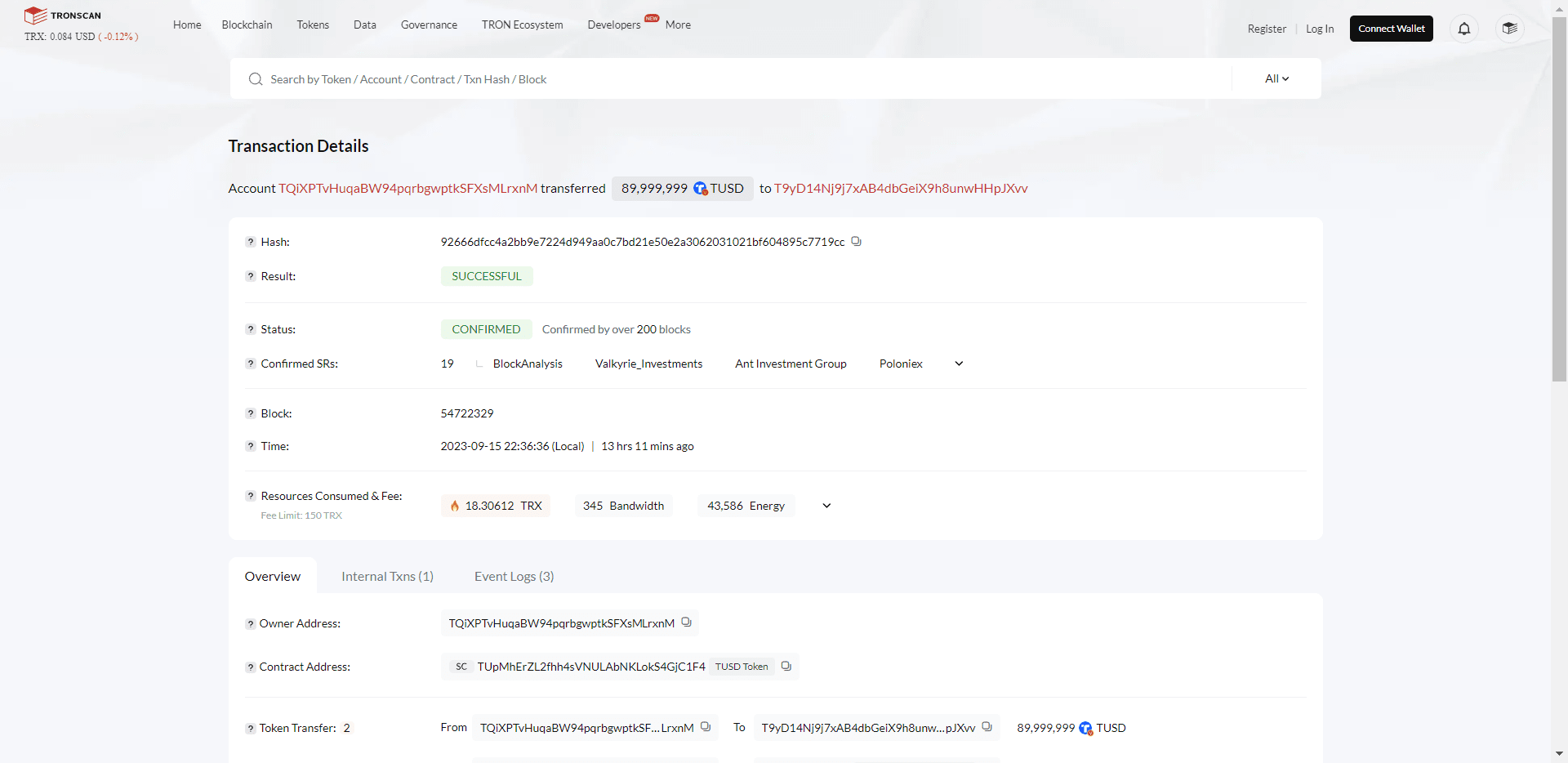Screen dimensions: 1568x763
Task: Copy the transaction hash
Action: click(856, 242)
